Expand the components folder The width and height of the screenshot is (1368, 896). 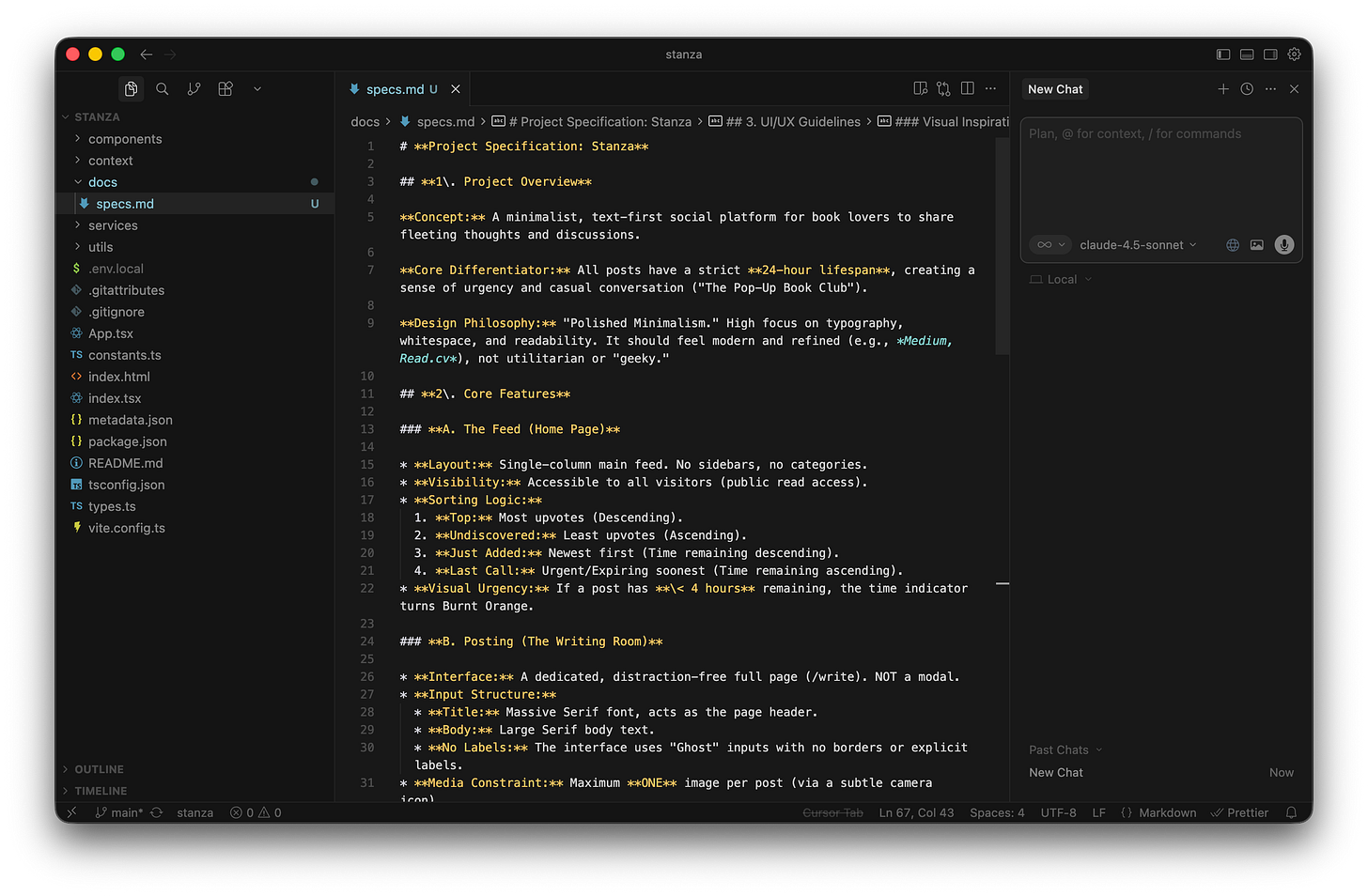[124, 138]
